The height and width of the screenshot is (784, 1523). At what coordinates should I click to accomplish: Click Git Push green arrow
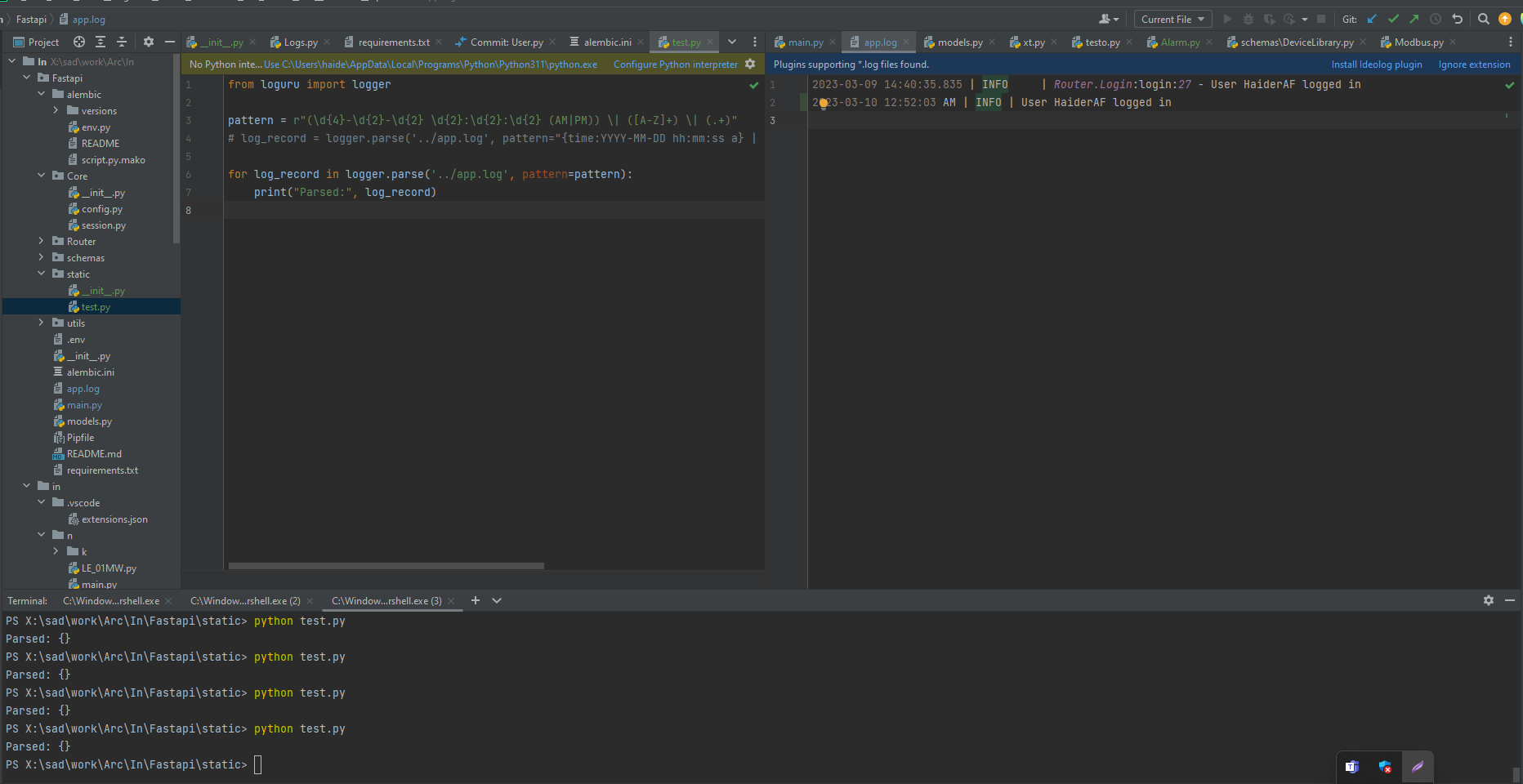1414,19
